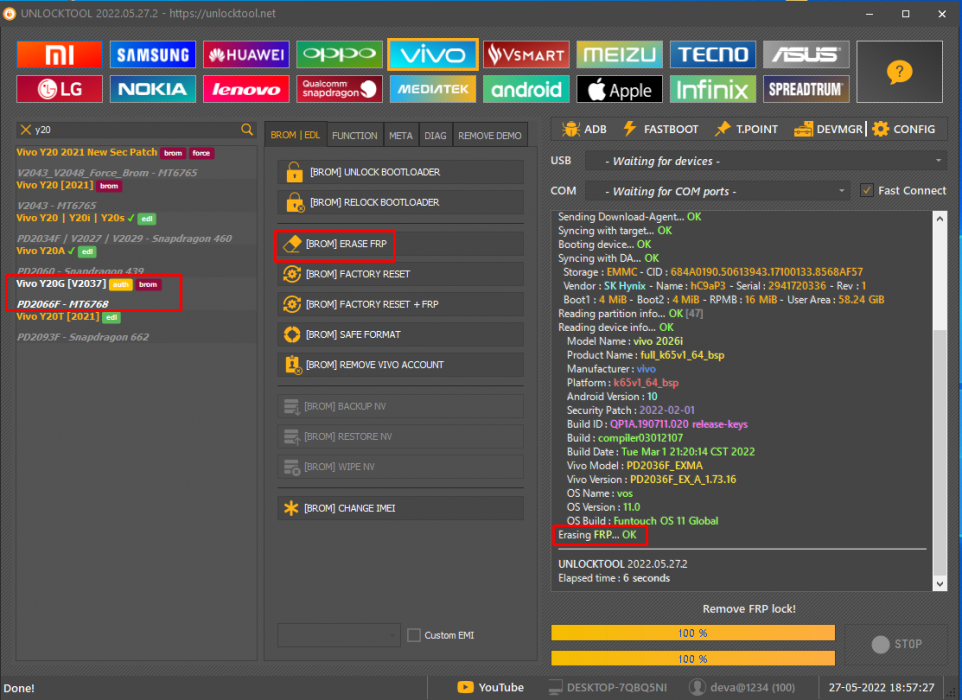
Task: Select the Vsmart brand logo
Action: pyautogui.click(x=526, y=55)
